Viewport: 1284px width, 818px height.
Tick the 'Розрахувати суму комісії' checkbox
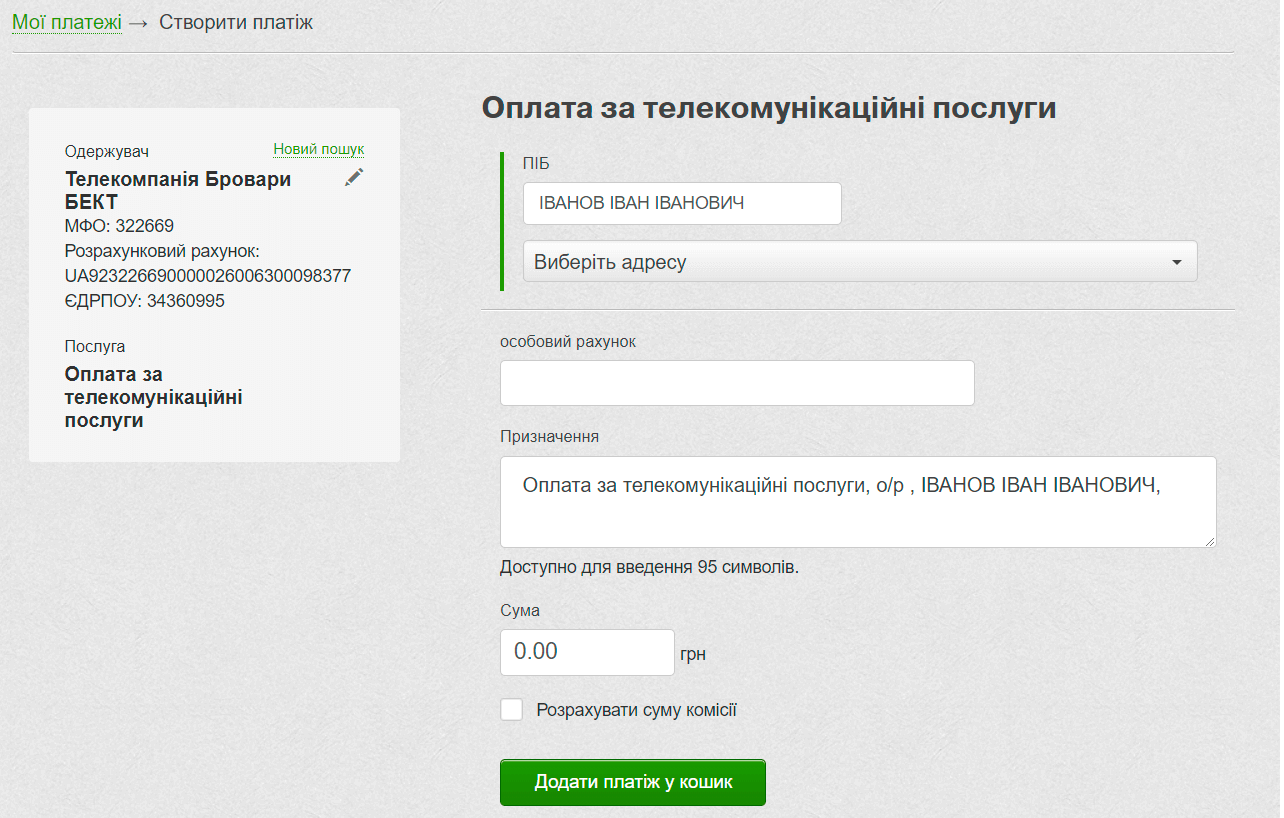click(511, 710)
